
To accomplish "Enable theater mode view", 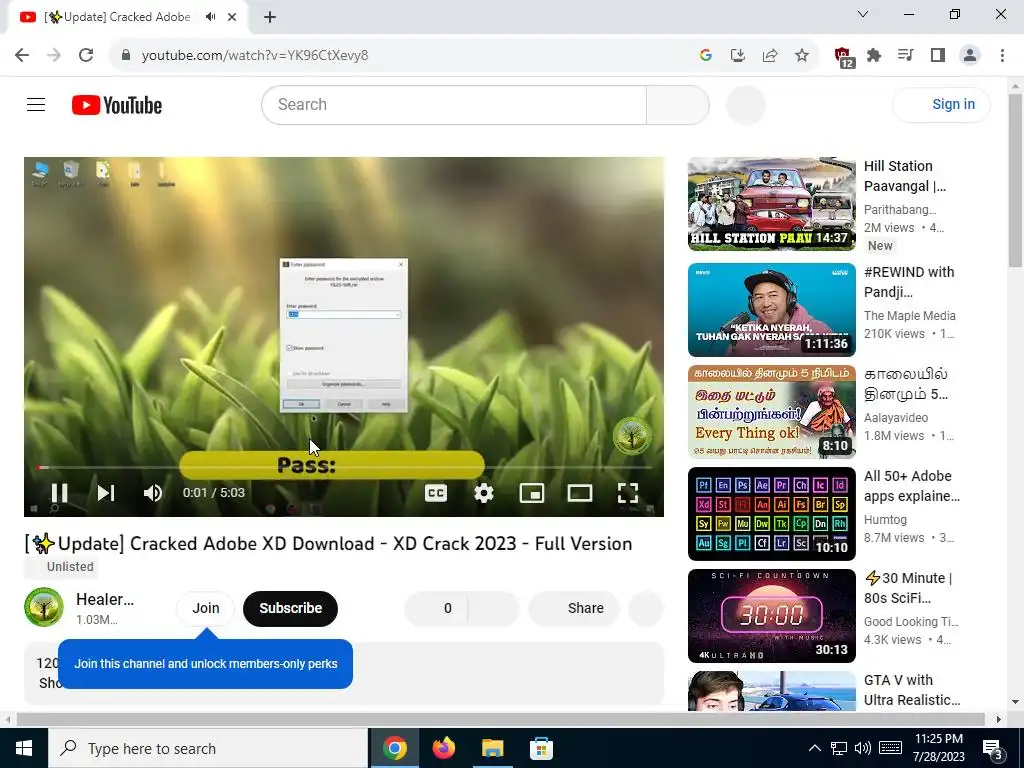I will coord(579,493).
